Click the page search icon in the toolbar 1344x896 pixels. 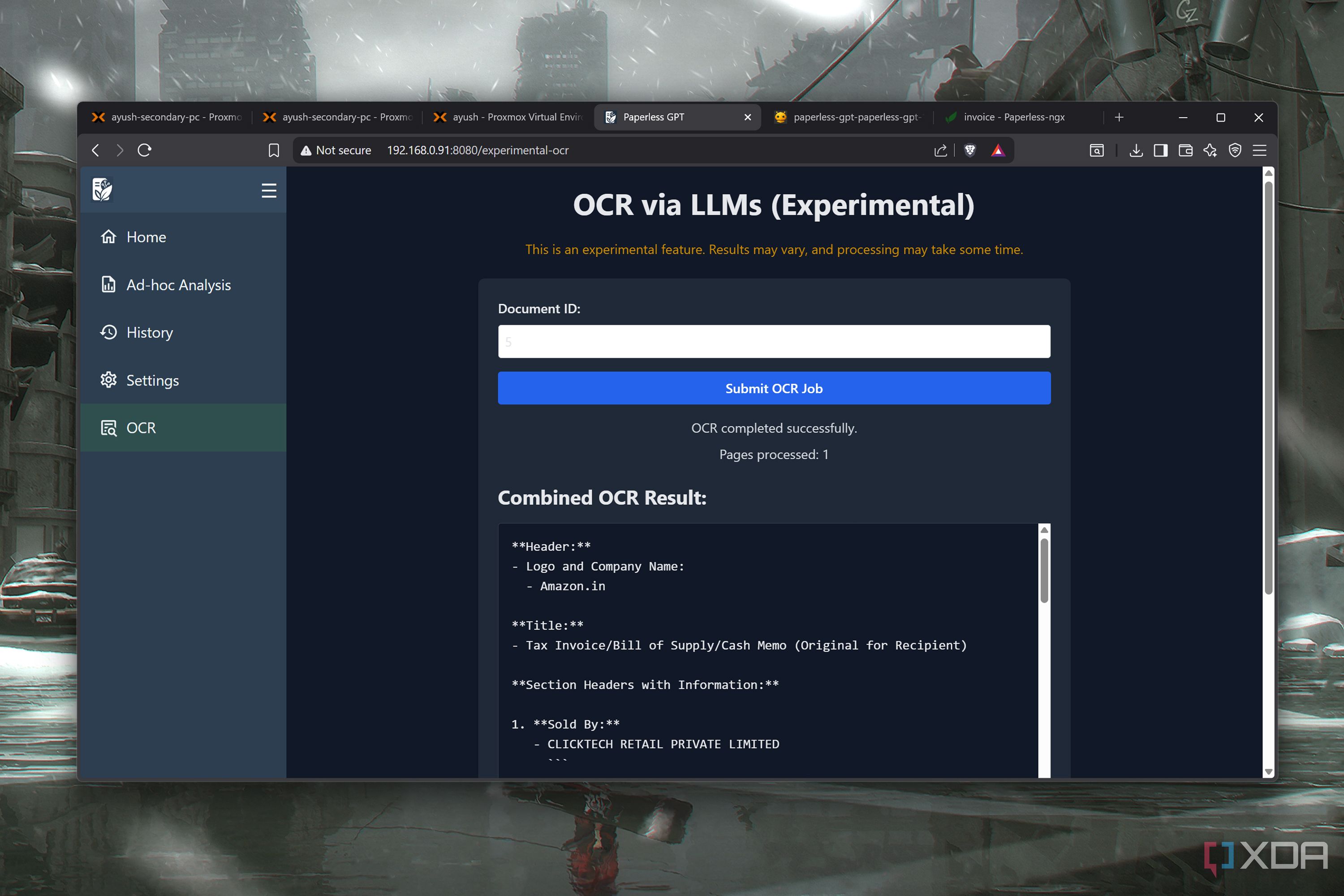click(x=1096, y=150)
